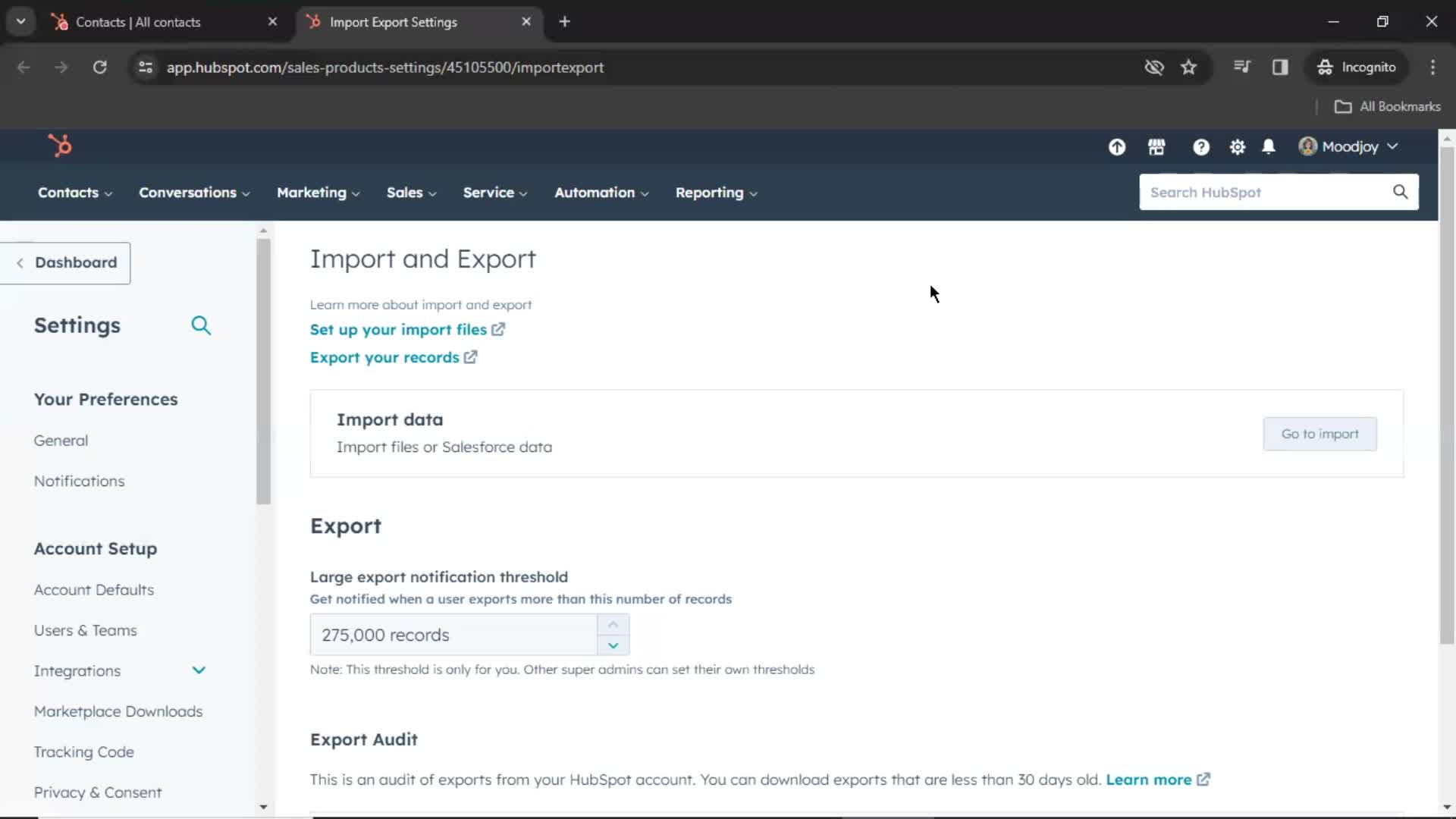Screen dimensions: 1456x819
Task: Click Go to import button
Action: tap(1320, 433)
